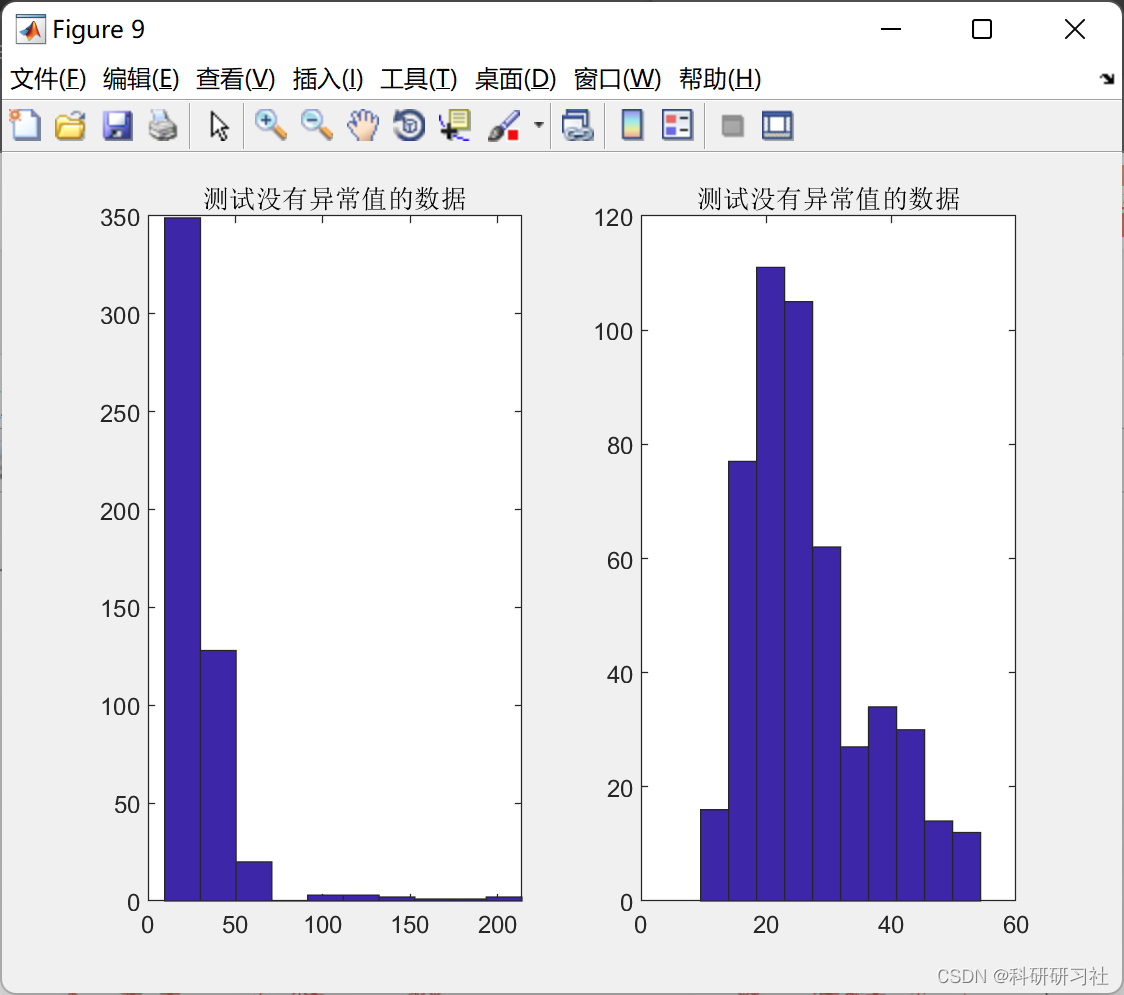Print the figure using the printer icon
Image resolution: width=1124 pixels, height=995 pixels.
tap(163, 125)
